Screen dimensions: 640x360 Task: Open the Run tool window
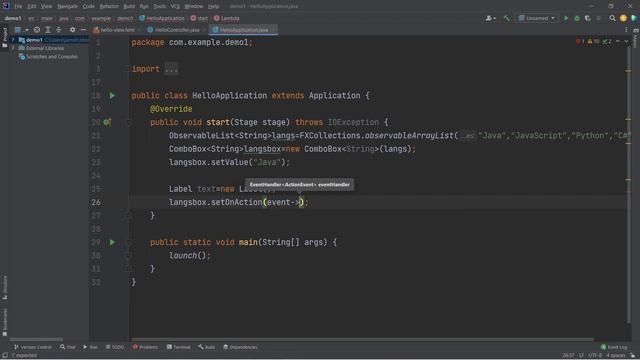point(90,347)
